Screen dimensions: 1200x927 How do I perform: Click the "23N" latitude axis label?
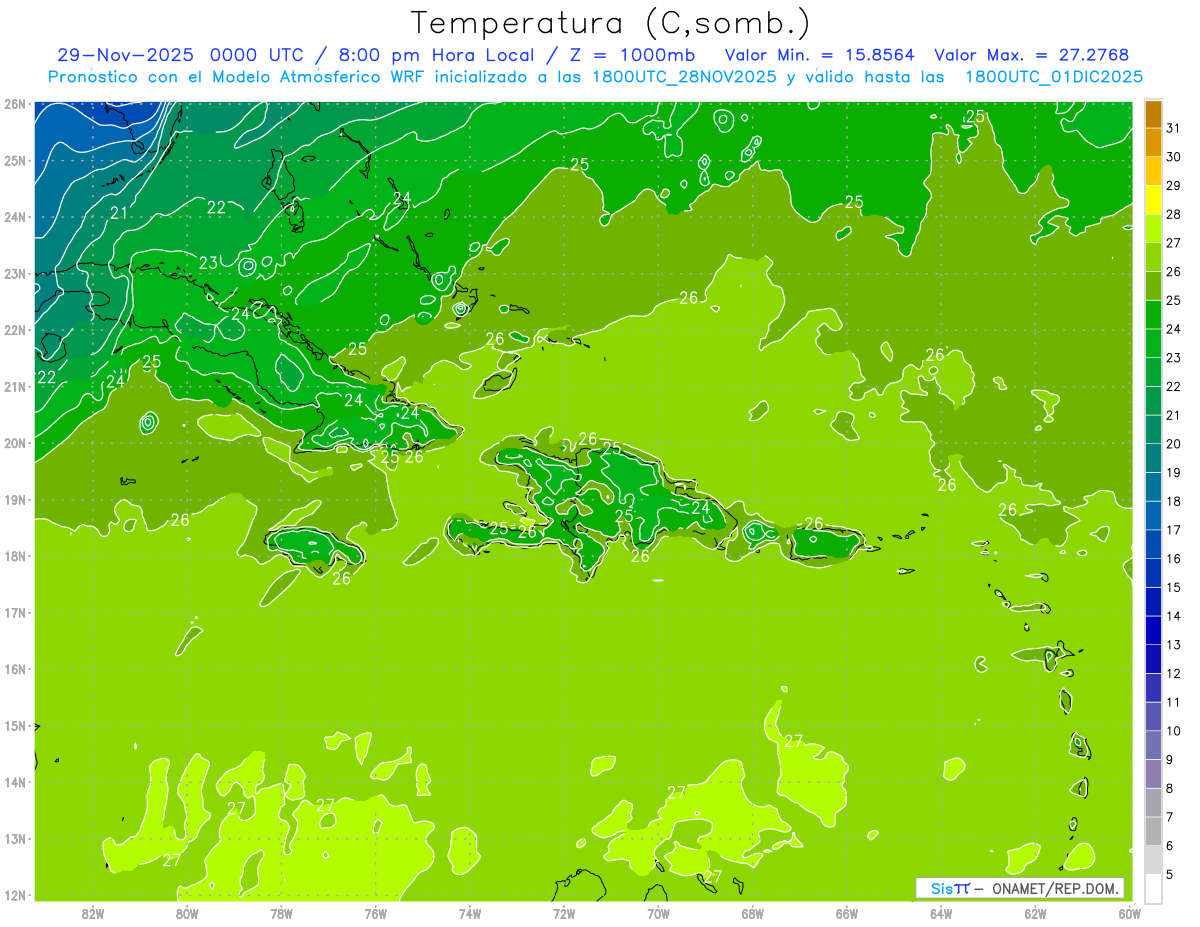(15, 274)
